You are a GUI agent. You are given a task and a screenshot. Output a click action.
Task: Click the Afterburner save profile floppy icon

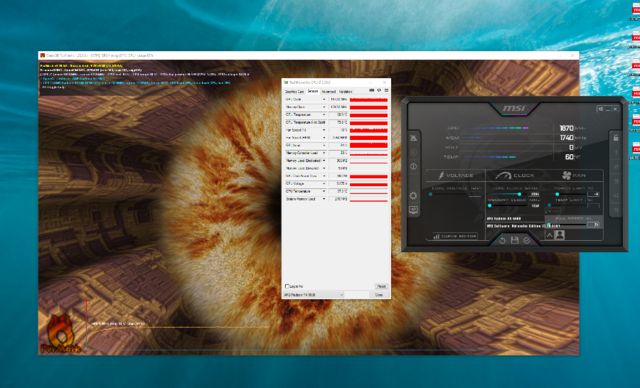(515, 240)
